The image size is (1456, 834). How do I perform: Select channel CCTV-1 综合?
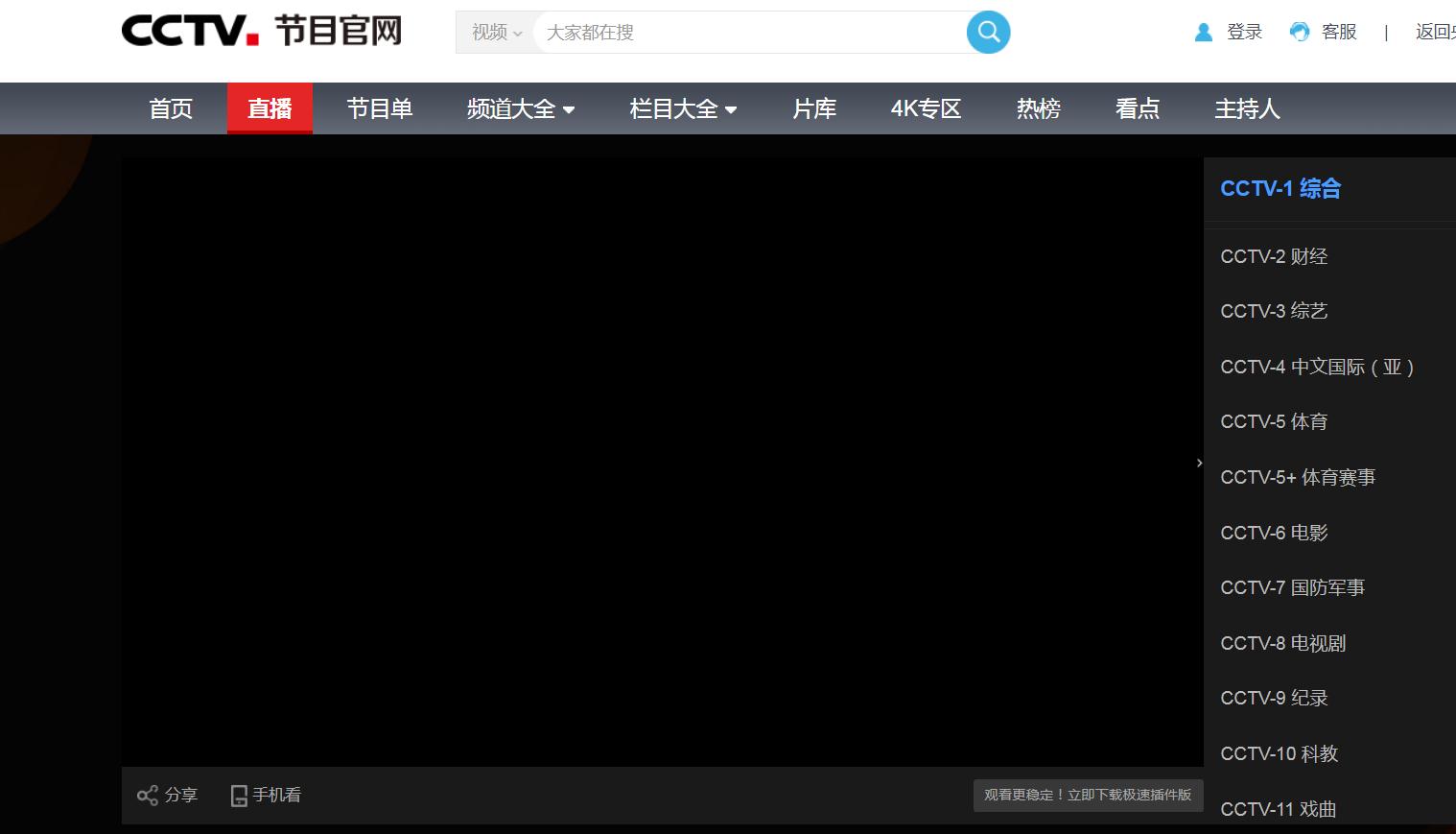pyautogui.click(x=1280, y=189)
